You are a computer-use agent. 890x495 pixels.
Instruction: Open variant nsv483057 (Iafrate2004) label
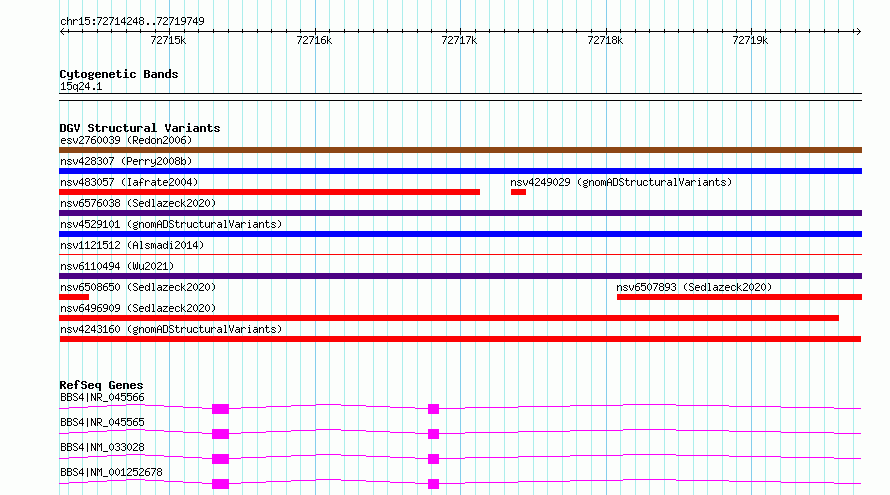129,182
